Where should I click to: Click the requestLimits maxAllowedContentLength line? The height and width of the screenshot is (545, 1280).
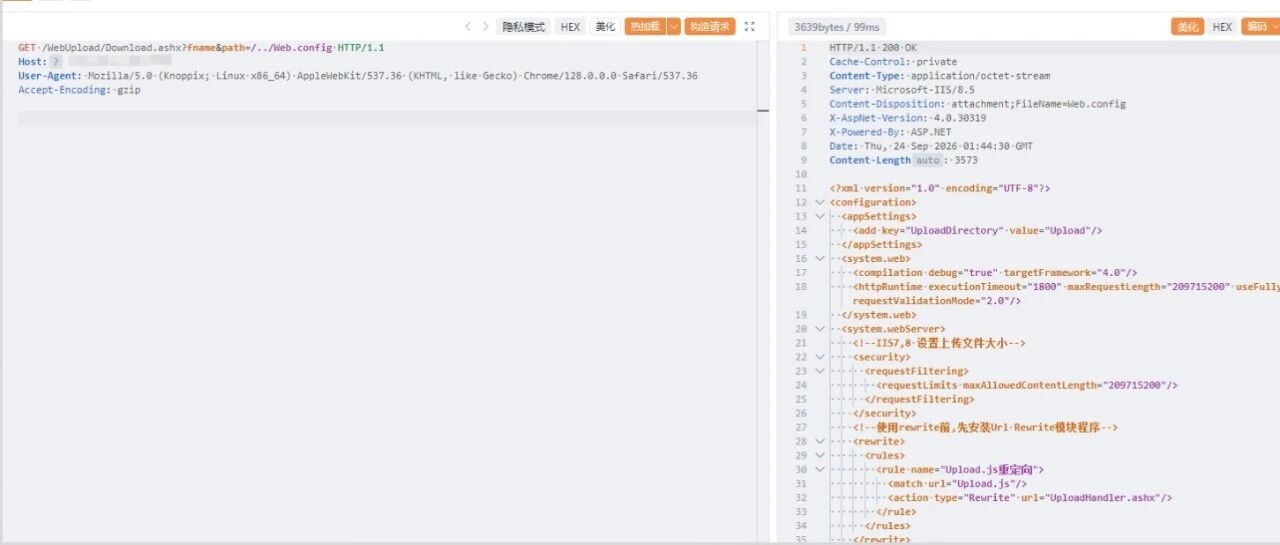tap(1027, 385)
